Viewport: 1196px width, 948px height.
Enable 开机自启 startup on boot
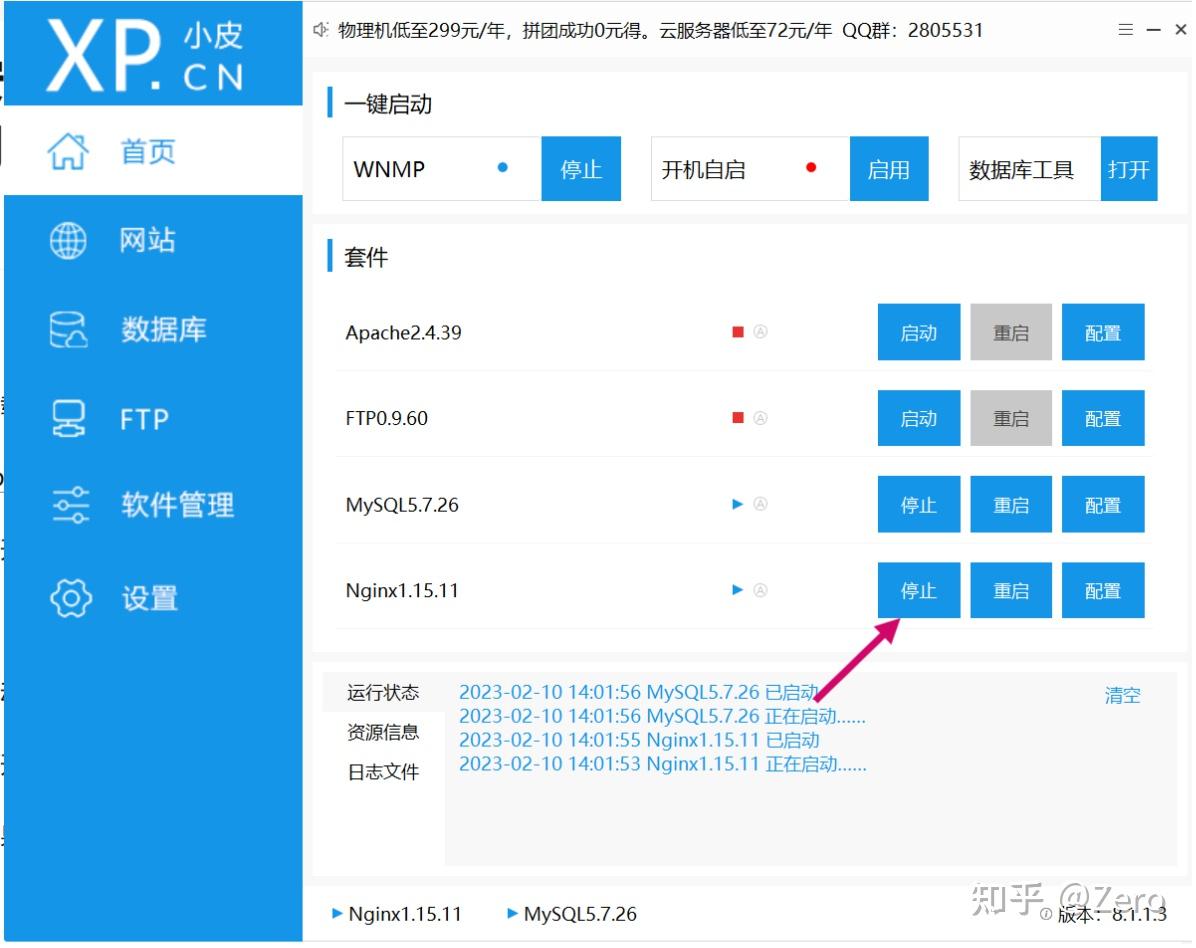889,168
